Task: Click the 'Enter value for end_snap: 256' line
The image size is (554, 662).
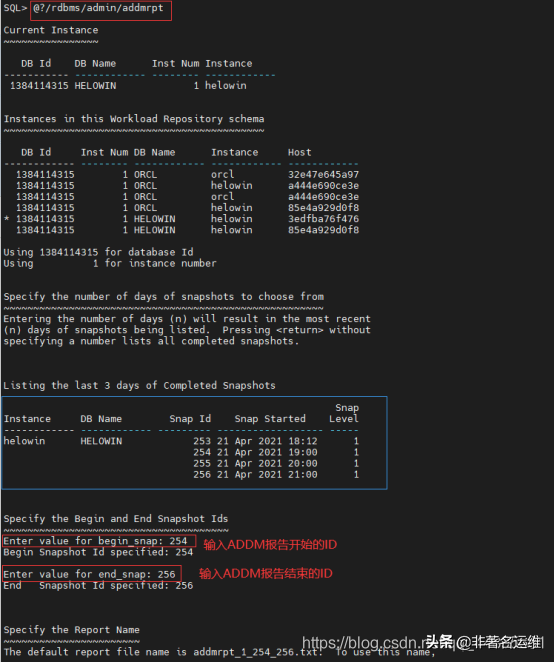Action: (x=89, y=575)
